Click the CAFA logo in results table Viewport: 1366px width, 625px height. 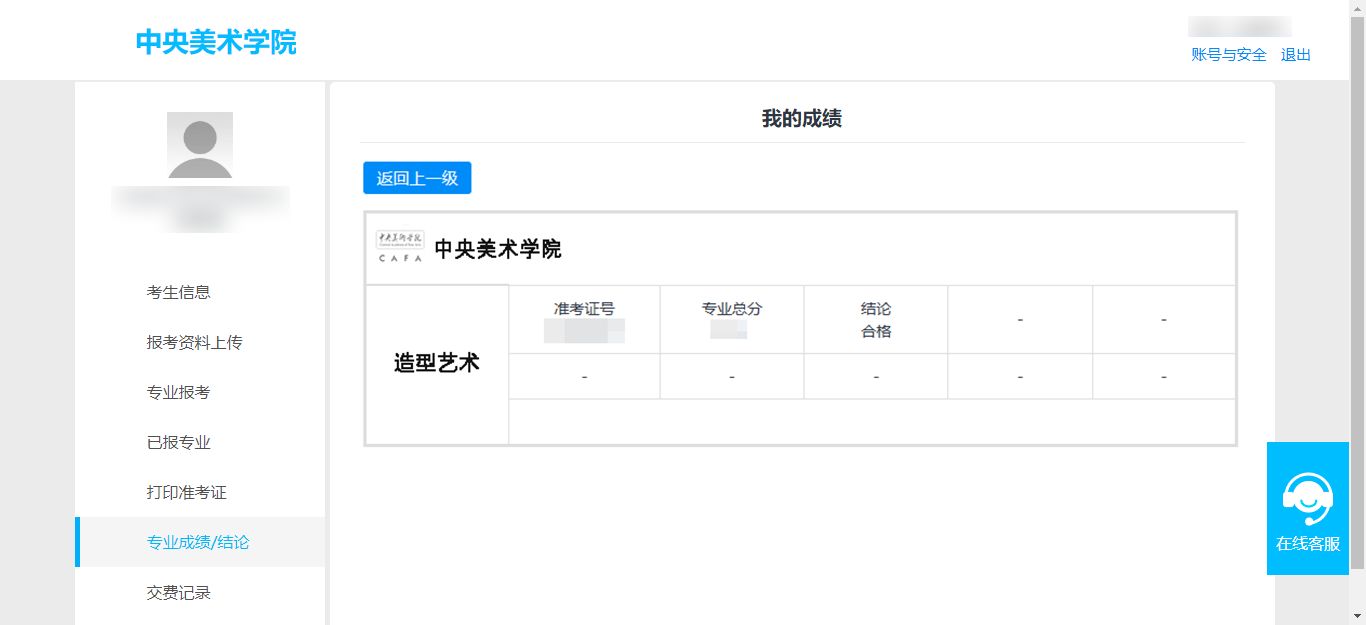[x=399, y=247]
